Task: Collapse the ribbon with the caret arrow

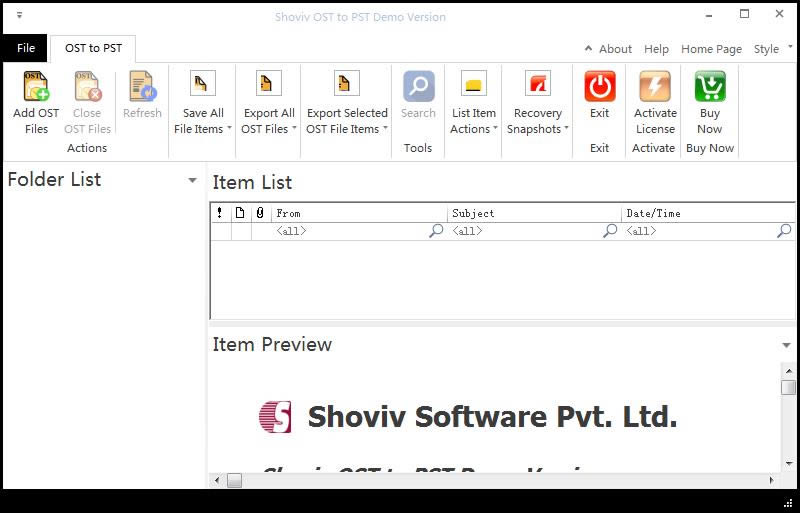Action: pyautogui.click(x=588, y=48)
